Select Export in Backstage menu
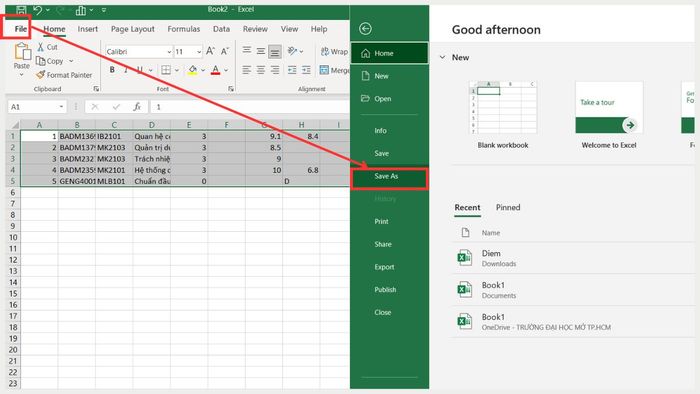Image resolution: width=700 pixels, height=394 pixels. (x=389, y=267)
